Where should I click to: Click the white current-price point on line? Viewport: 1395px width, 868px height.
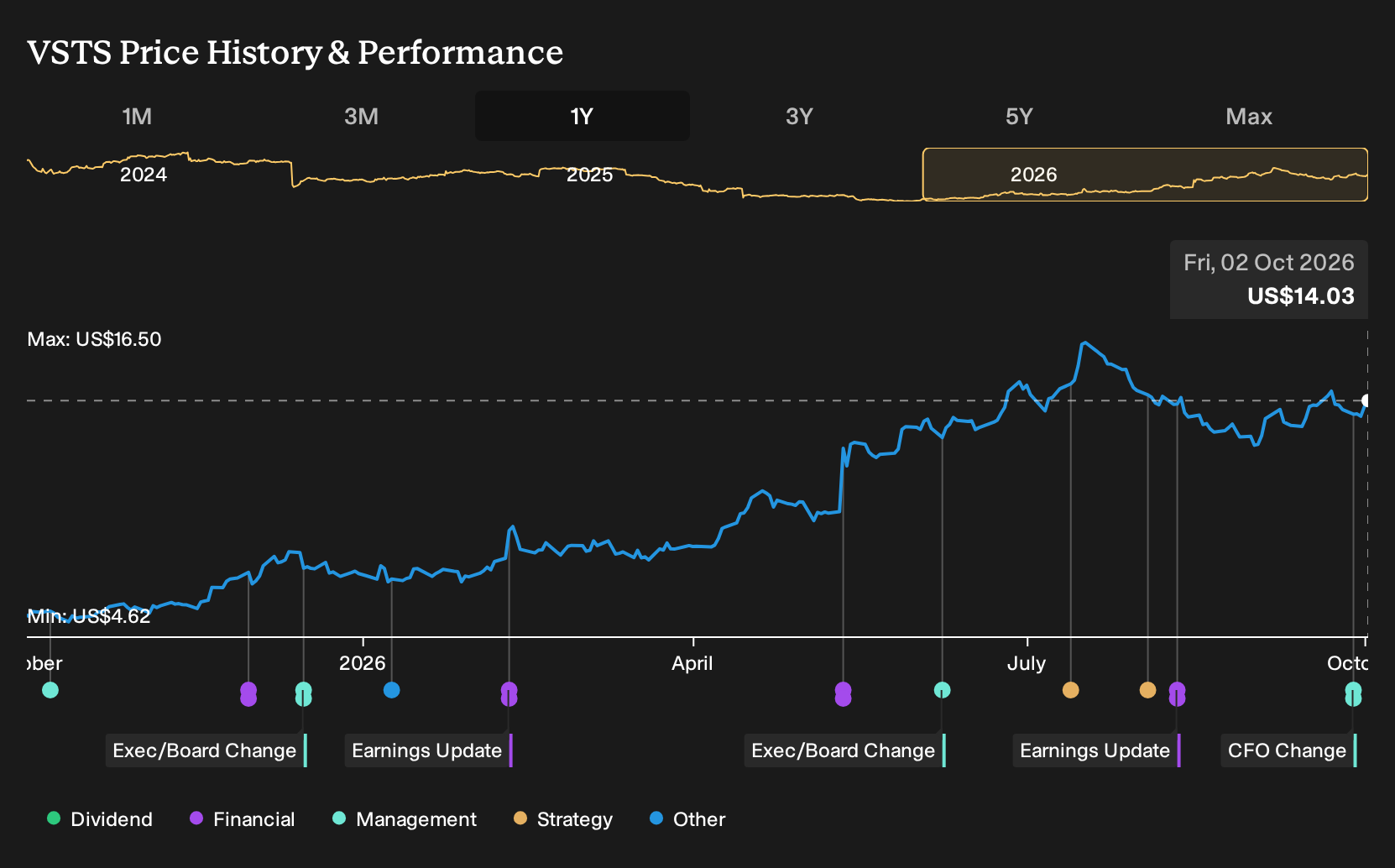(1366, 400)
